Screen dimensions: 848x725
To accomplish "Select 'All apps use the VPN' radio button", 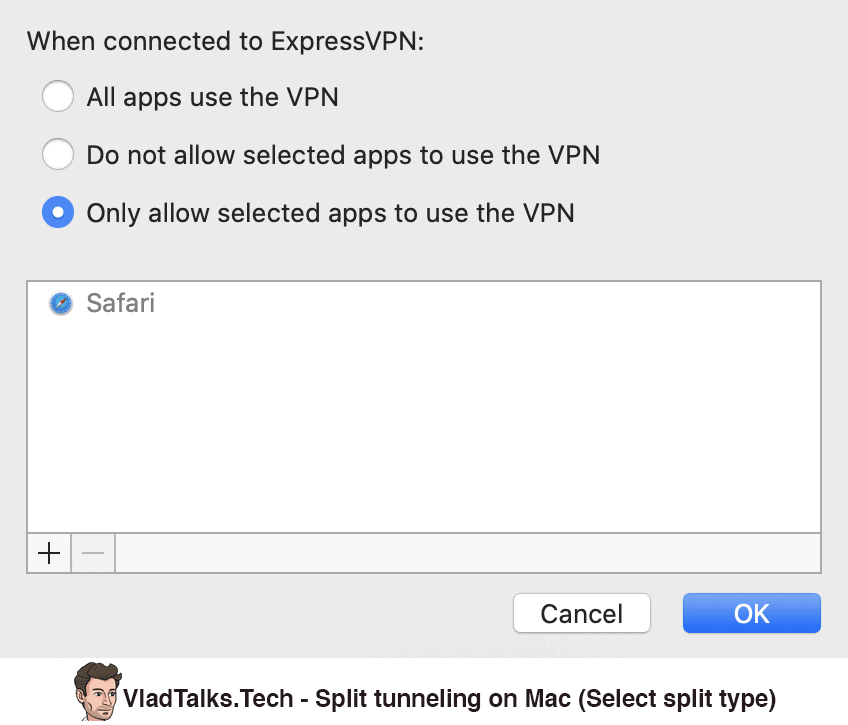I will (58, 96).
